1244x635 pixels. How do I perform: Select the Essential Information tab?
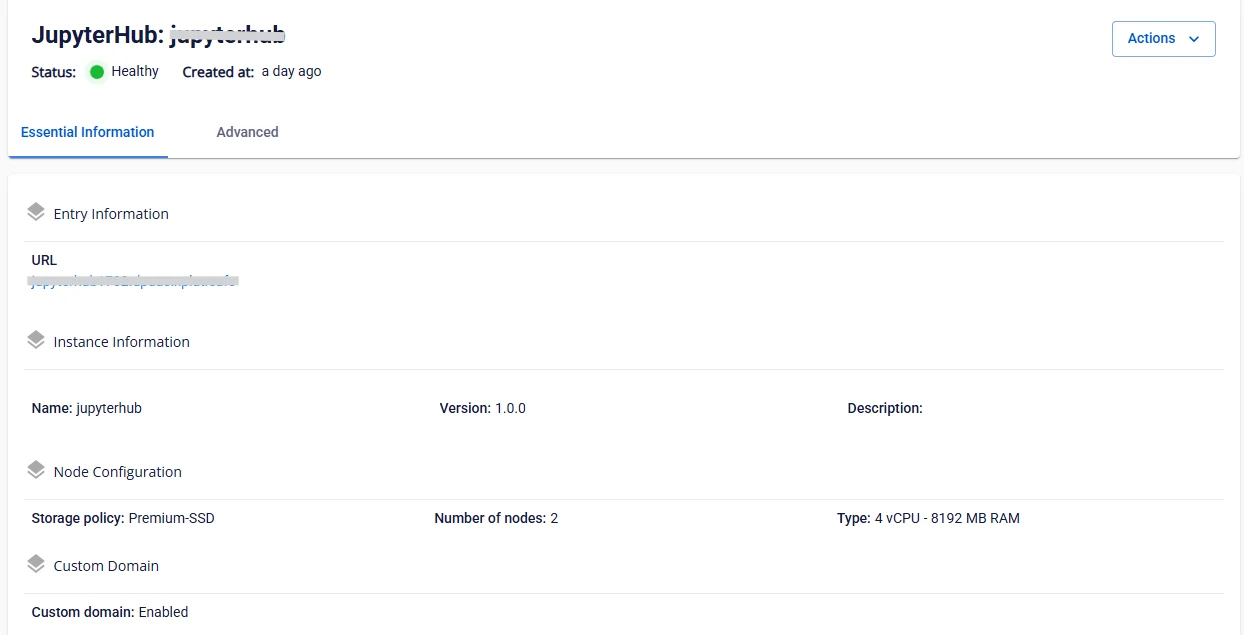pos(88,132)
